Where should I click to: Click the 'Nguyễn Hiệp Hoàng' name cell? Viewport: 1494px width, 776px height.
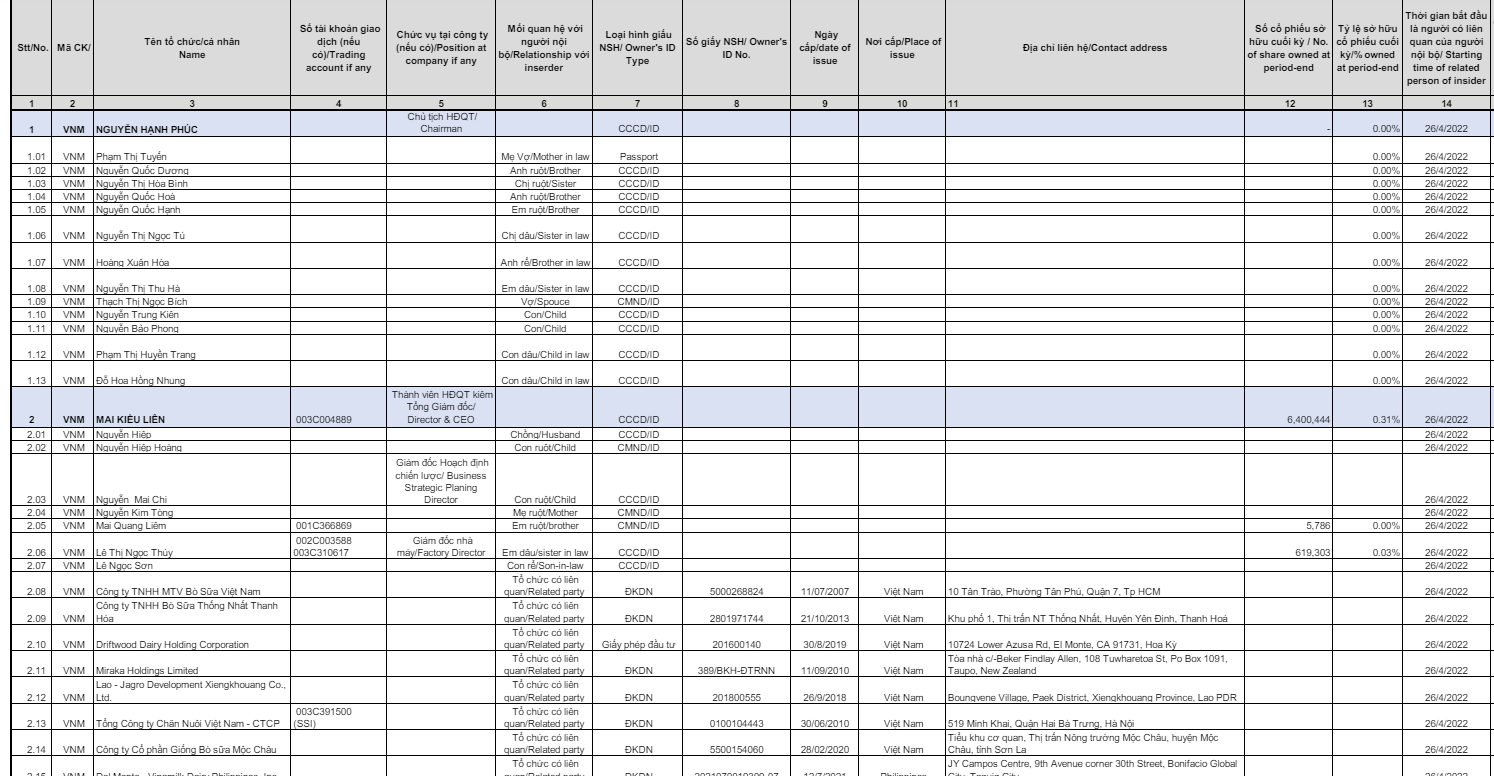190,445
